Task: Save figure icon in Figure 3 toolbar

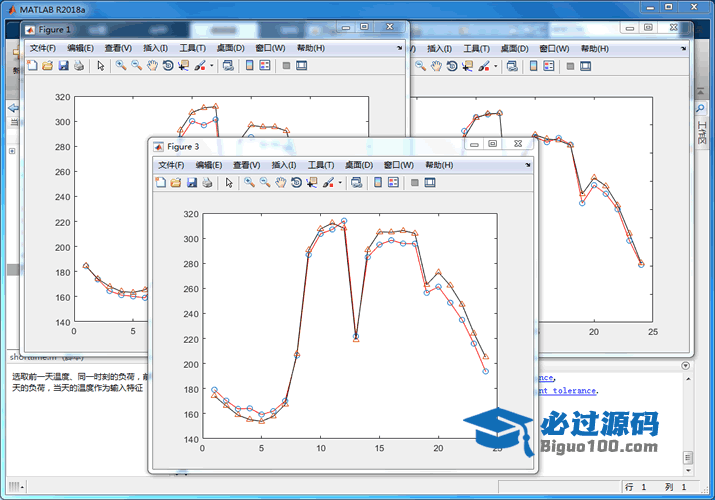Action: tap(192, 183)
